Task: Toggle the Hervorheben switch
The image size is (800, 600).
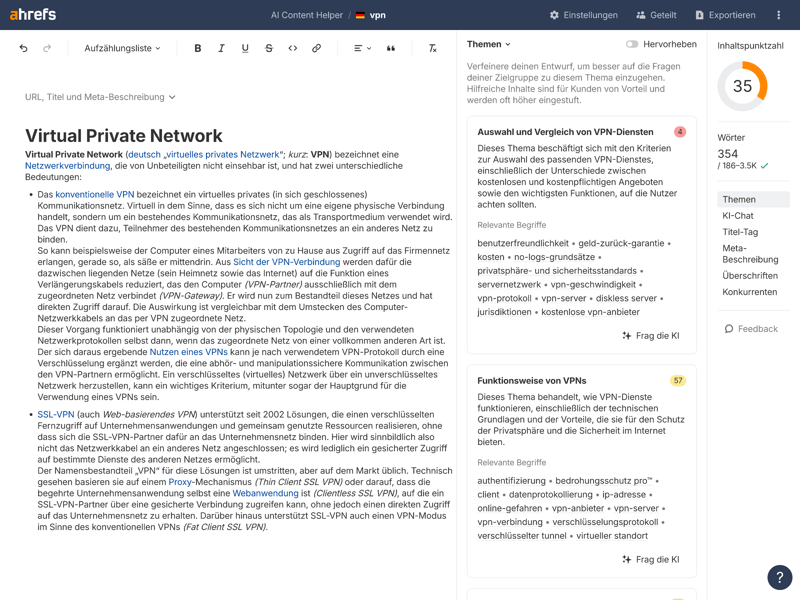Action: (x=632, y=44)
